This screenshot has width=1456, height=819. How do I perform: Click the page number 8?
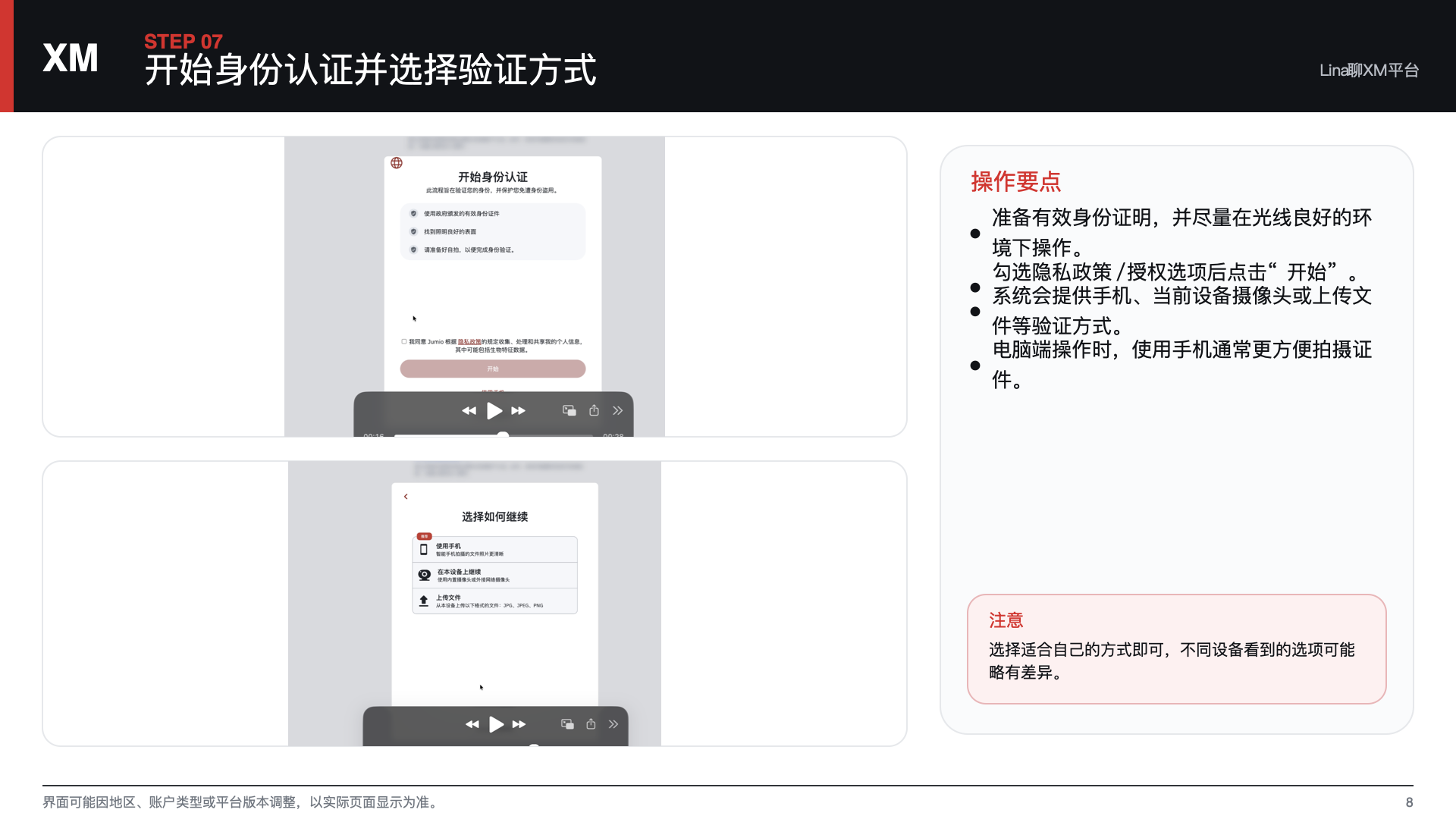[1409, 802]
